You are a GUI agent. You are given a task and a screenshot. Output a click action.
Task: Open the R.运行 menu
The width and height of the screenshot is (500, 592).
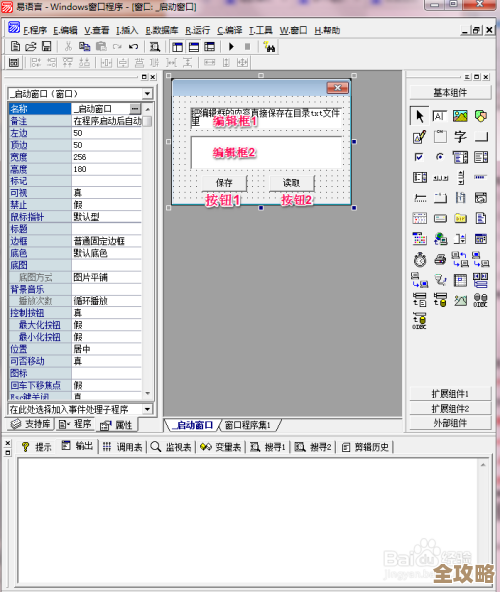[198, 31]
